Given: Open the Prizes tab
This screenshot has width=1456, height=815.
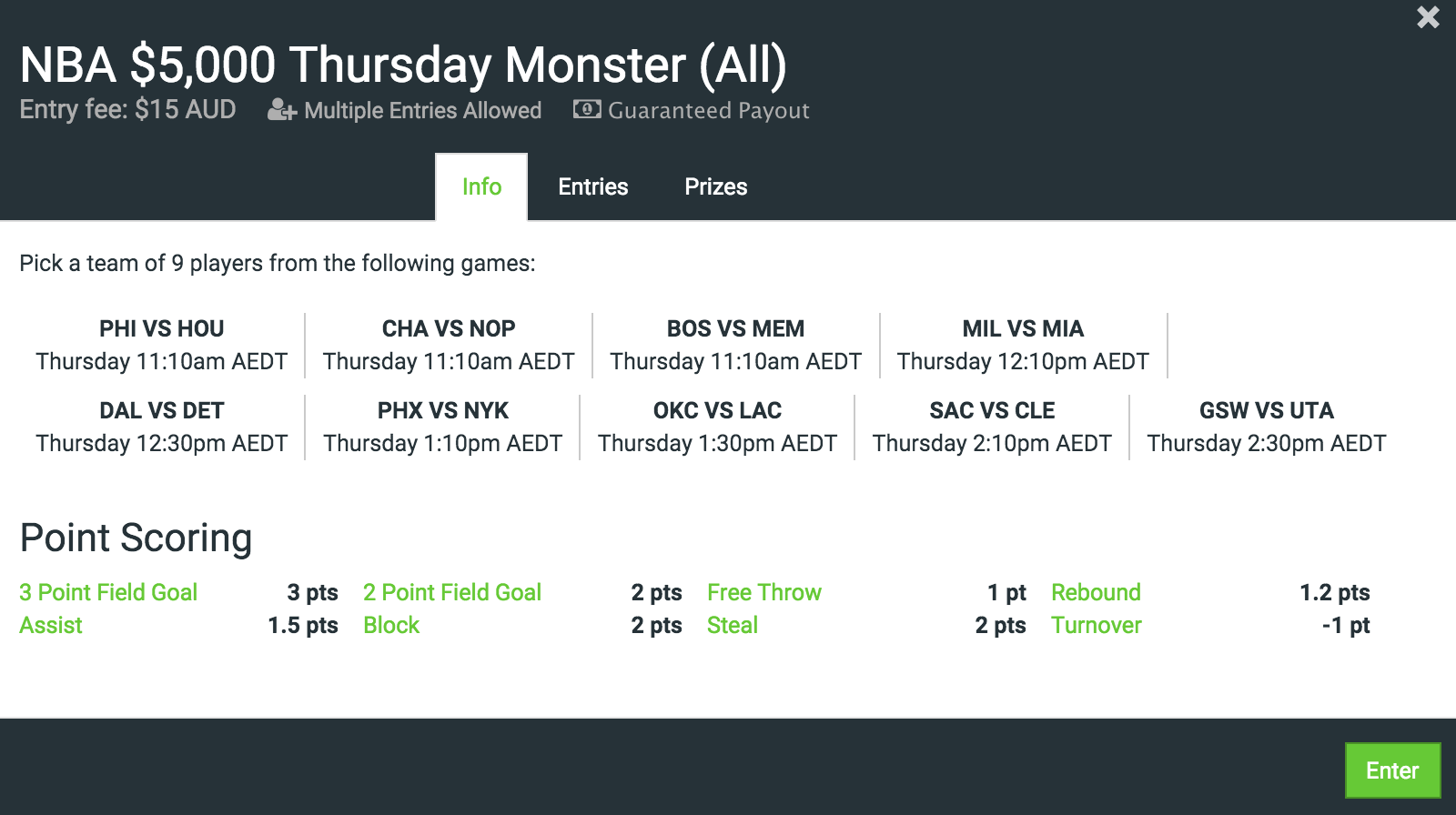Looking at the screenshot, I should click(716, 186).
